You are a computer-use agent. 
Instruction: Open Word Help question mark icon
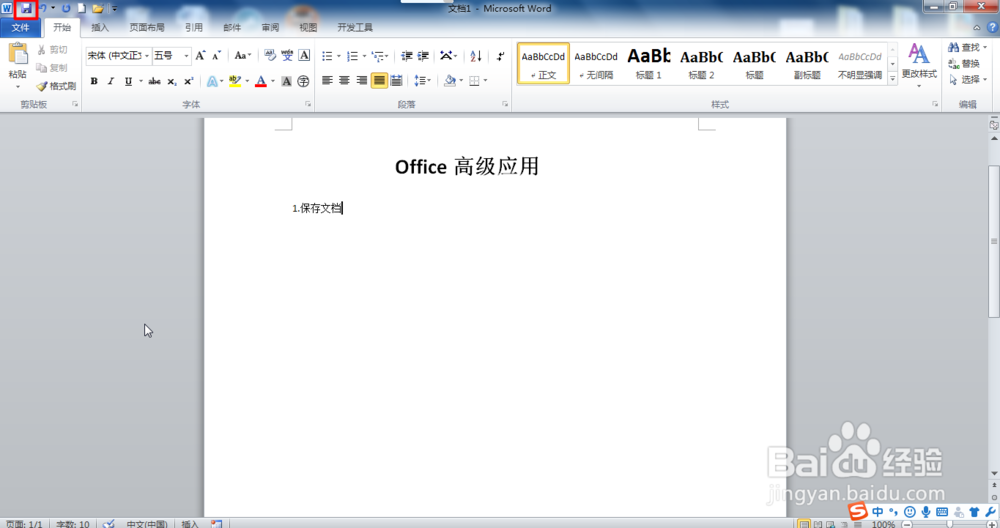point(992,27)
